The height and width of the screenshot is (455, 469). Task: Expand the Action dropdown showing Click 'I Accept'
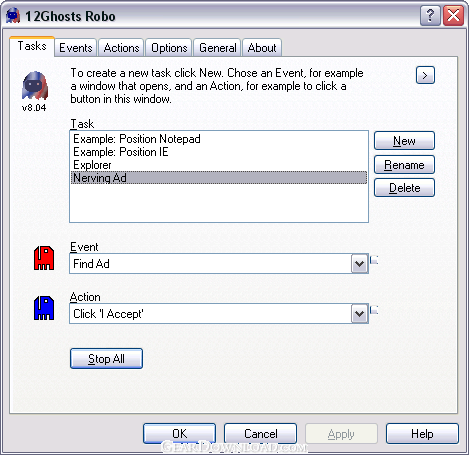click(359, 314)
